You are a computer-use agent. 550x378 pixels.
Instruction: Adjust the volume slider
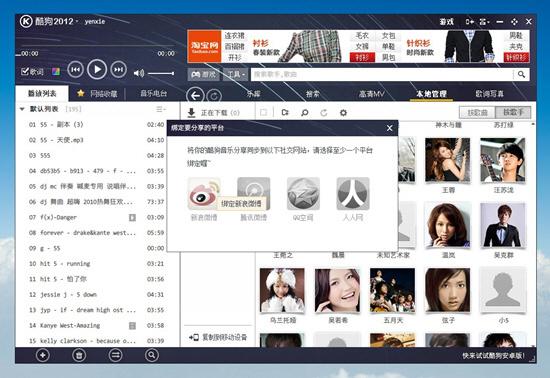click(161, 73)
